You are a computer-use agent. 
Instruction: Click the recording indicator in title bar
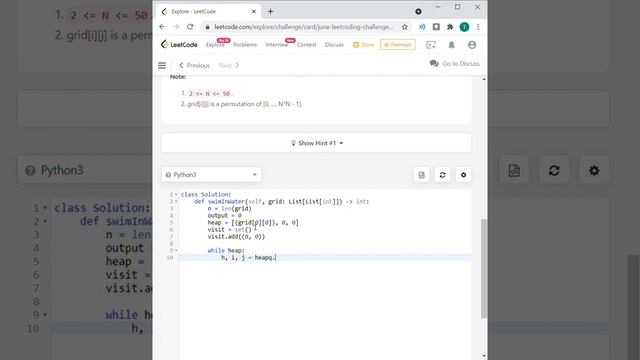pos(418,11)
